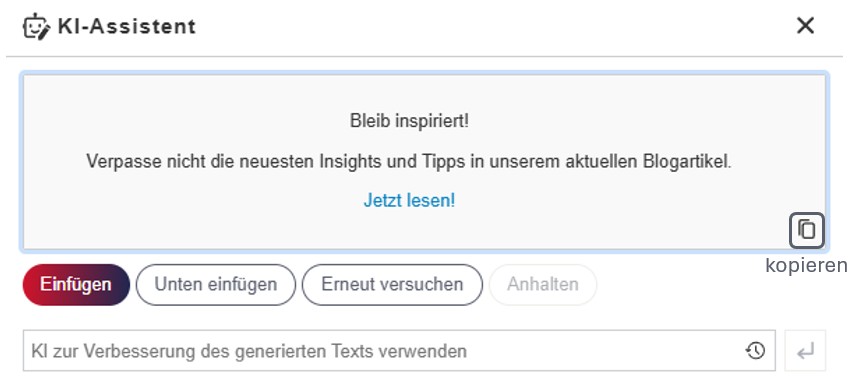Click the red Einfügen button

(x=76, y=285)
